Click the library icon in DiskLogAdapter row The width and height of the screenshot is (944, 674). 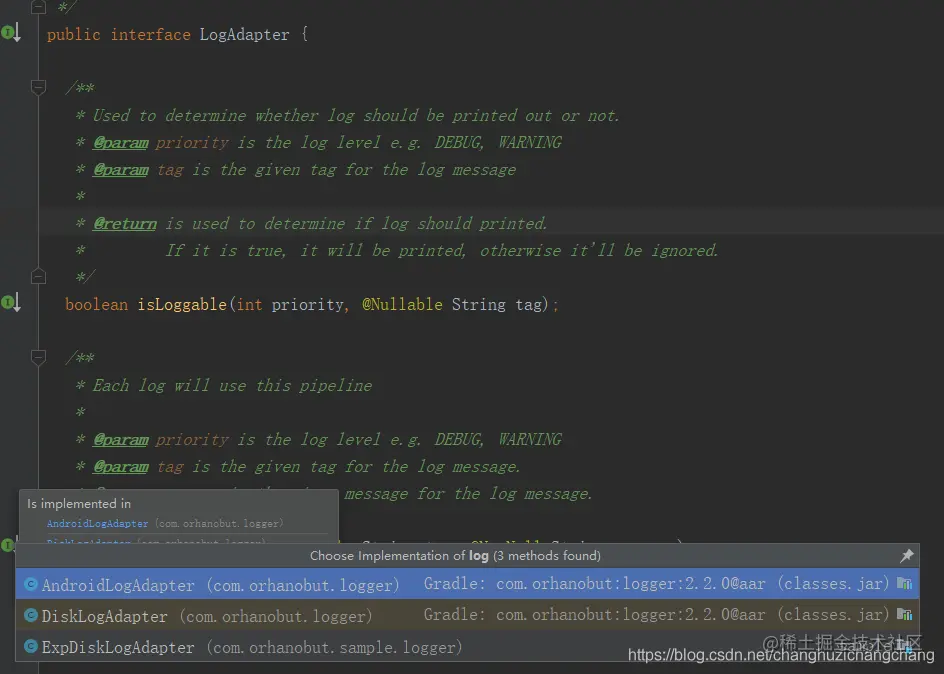click(x=904, y=614)
